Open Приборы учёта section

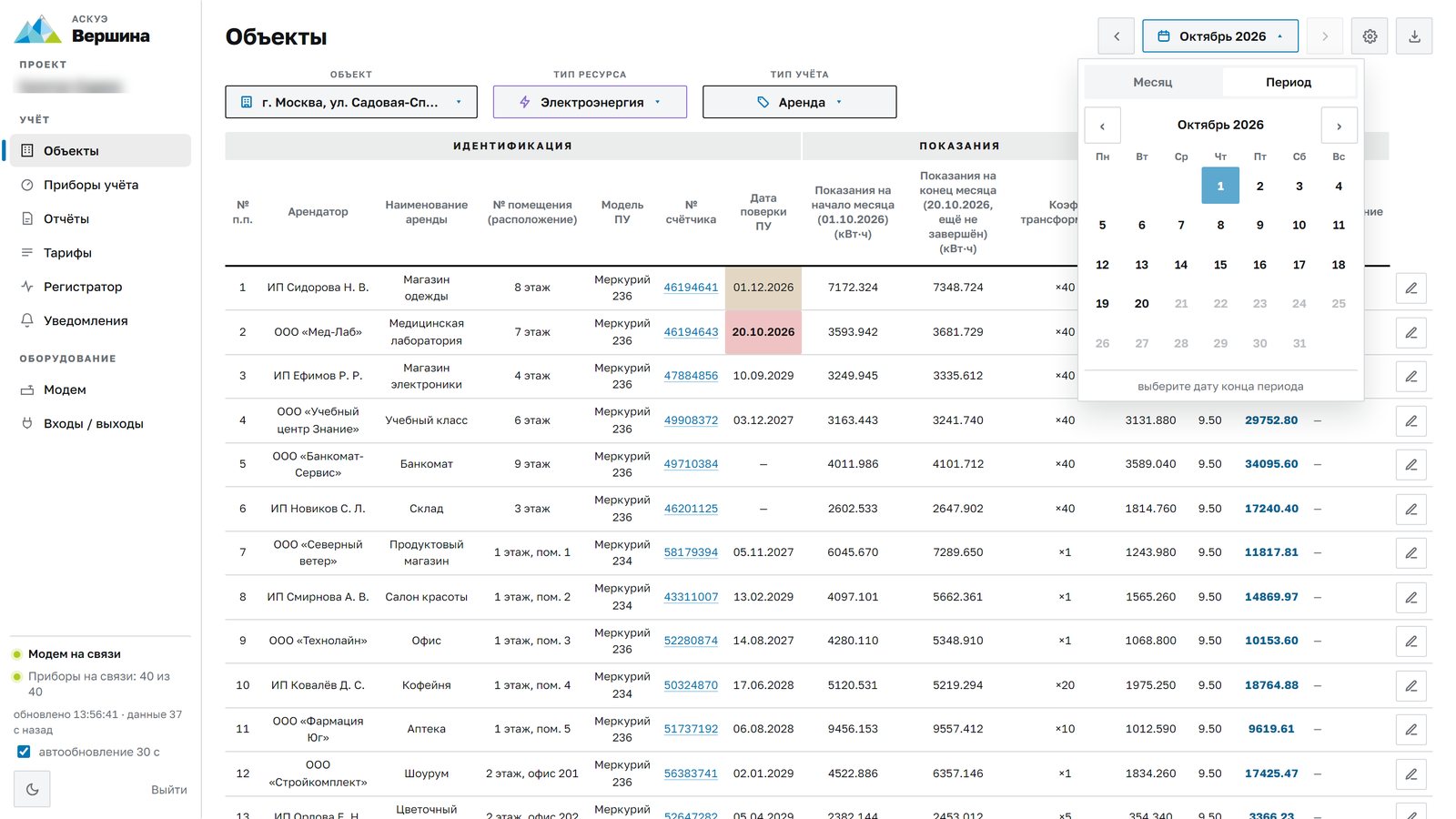point(100,185)
